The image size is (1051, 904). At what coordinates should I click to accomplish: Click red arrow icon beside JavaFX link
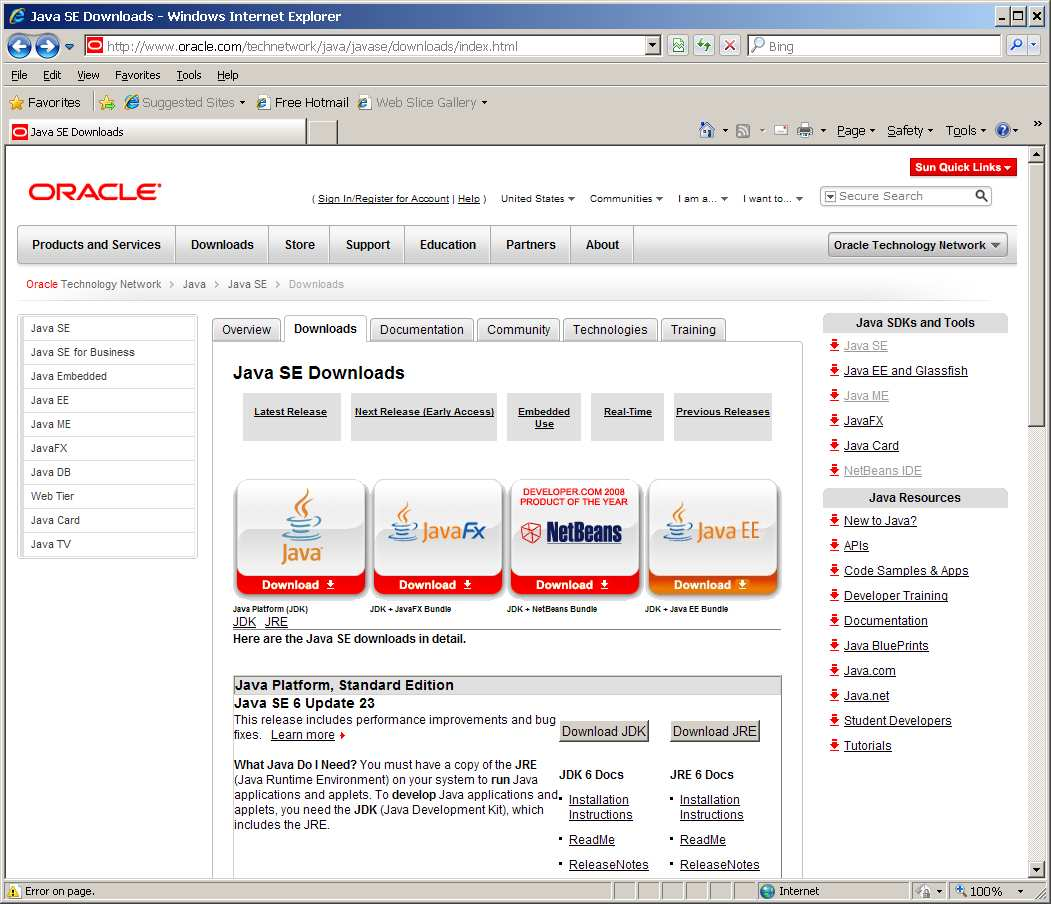point(834,420)
